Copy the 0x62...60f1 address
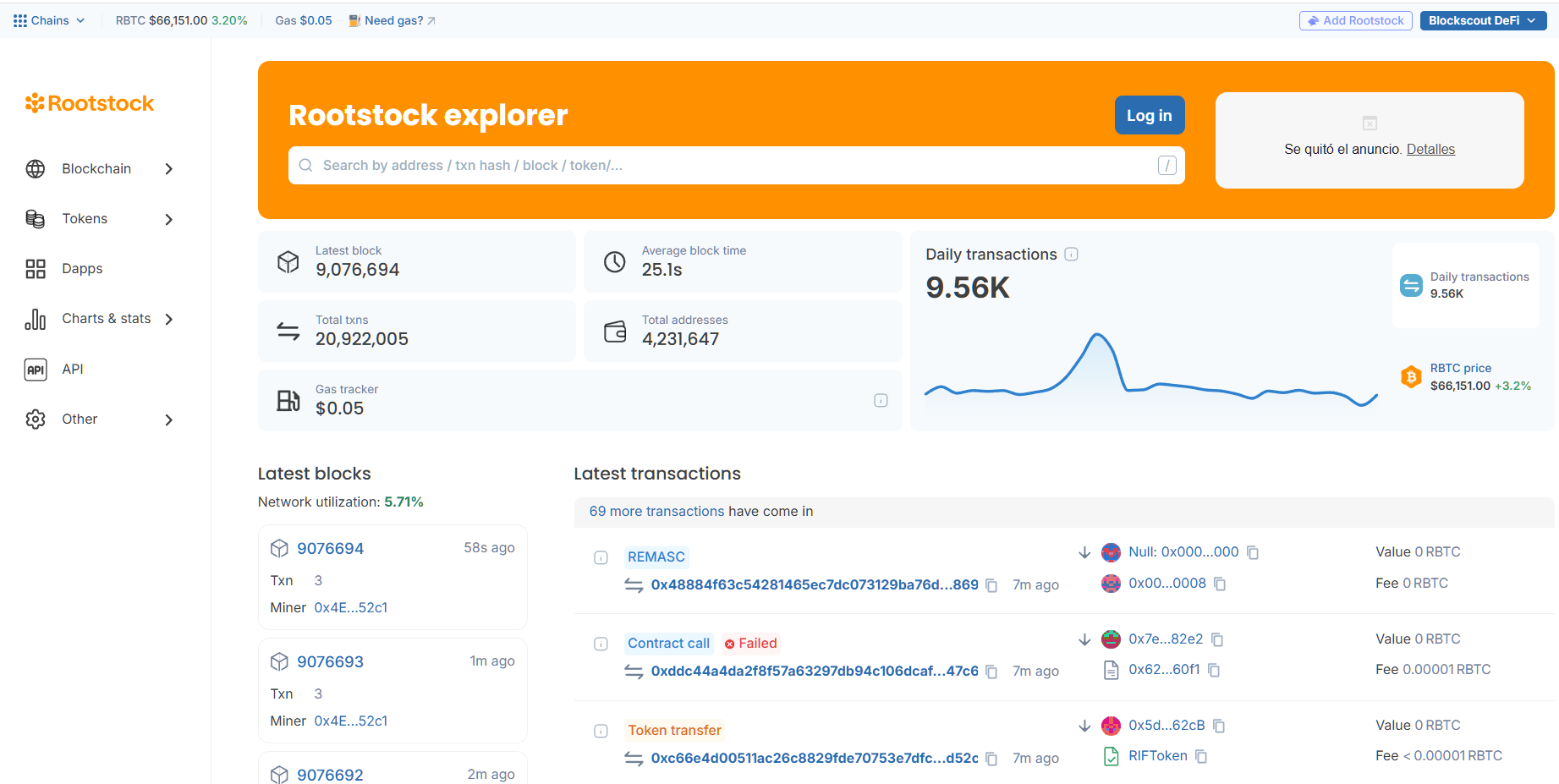The height and width of the screenshot is (784, 1559). click(x=1214, y=670)
